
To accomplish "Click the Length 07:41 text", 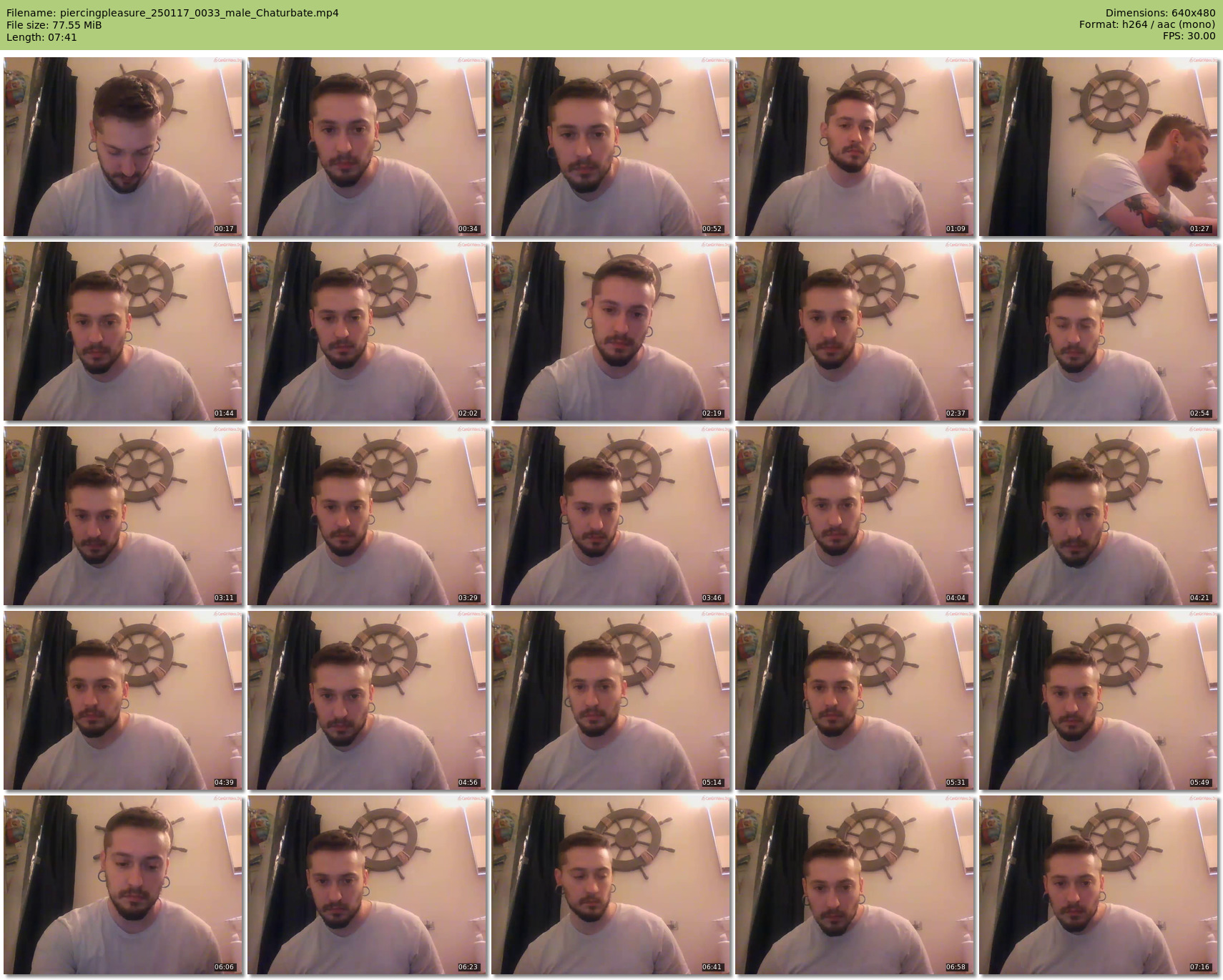I will 41,37.
